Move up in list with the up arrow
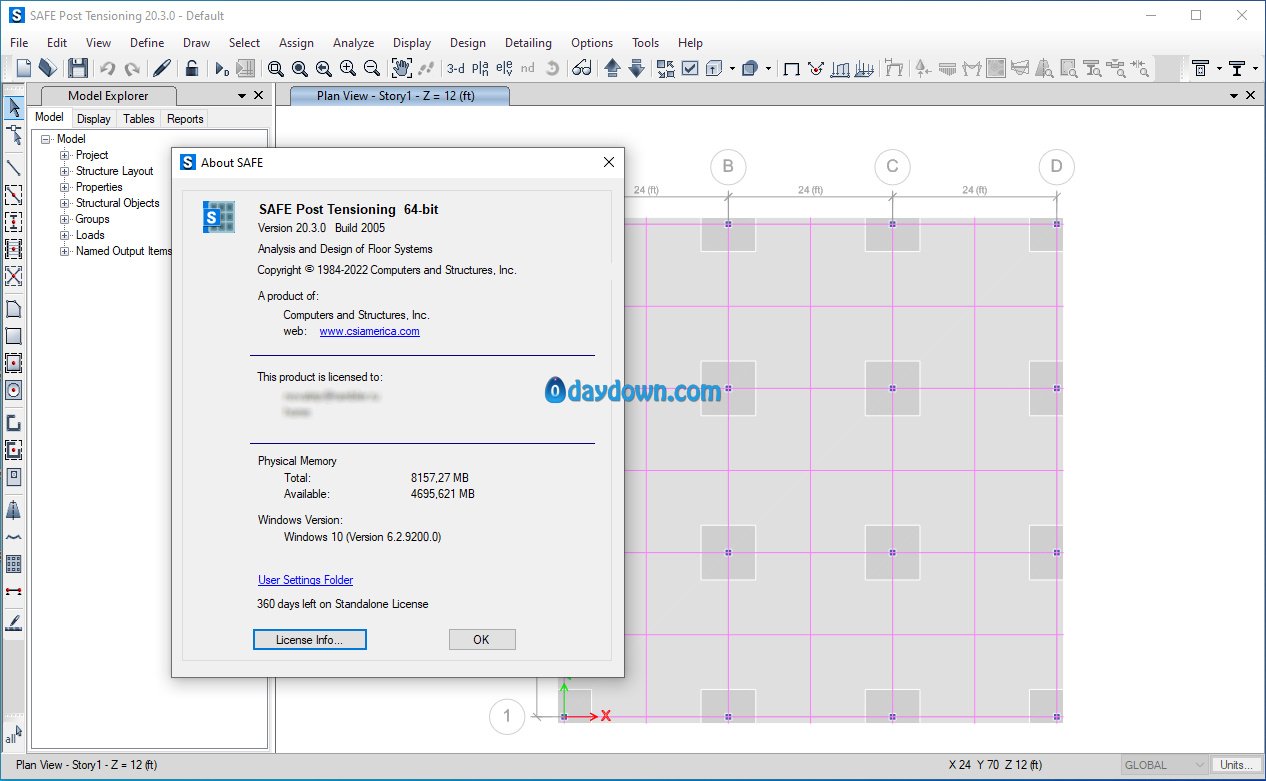Viewport: 1266px width, 781px height. click(x=612, y=68)
